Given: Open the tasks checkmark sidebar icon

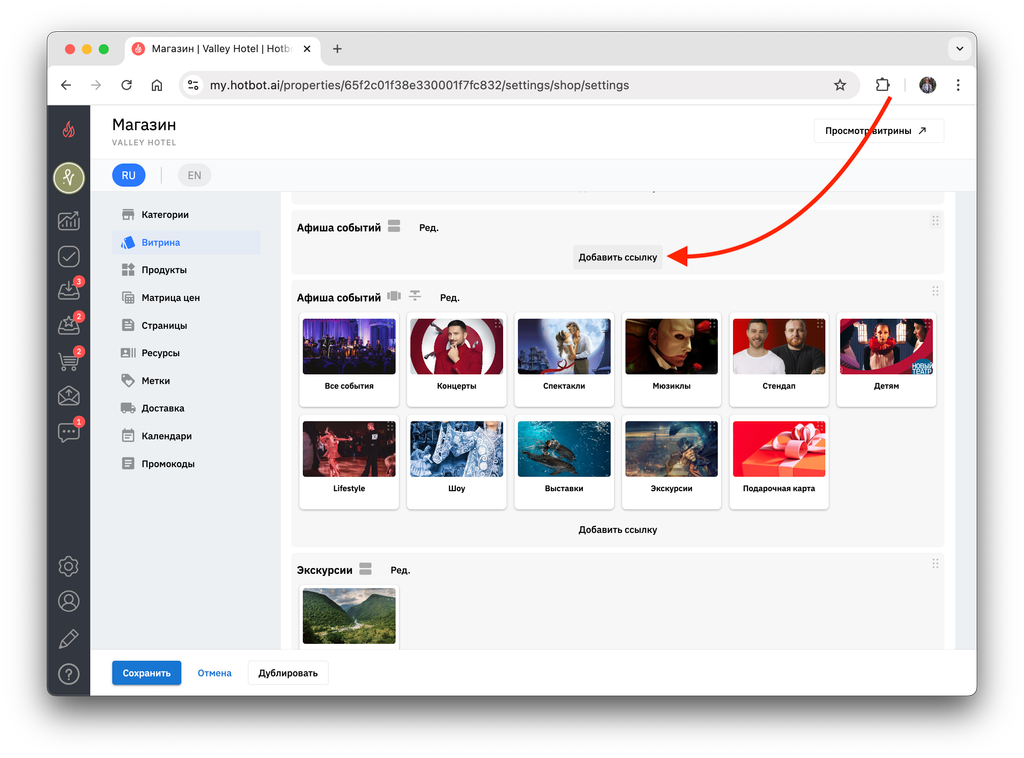Looking at the screenshot, I should click(69, 256).
